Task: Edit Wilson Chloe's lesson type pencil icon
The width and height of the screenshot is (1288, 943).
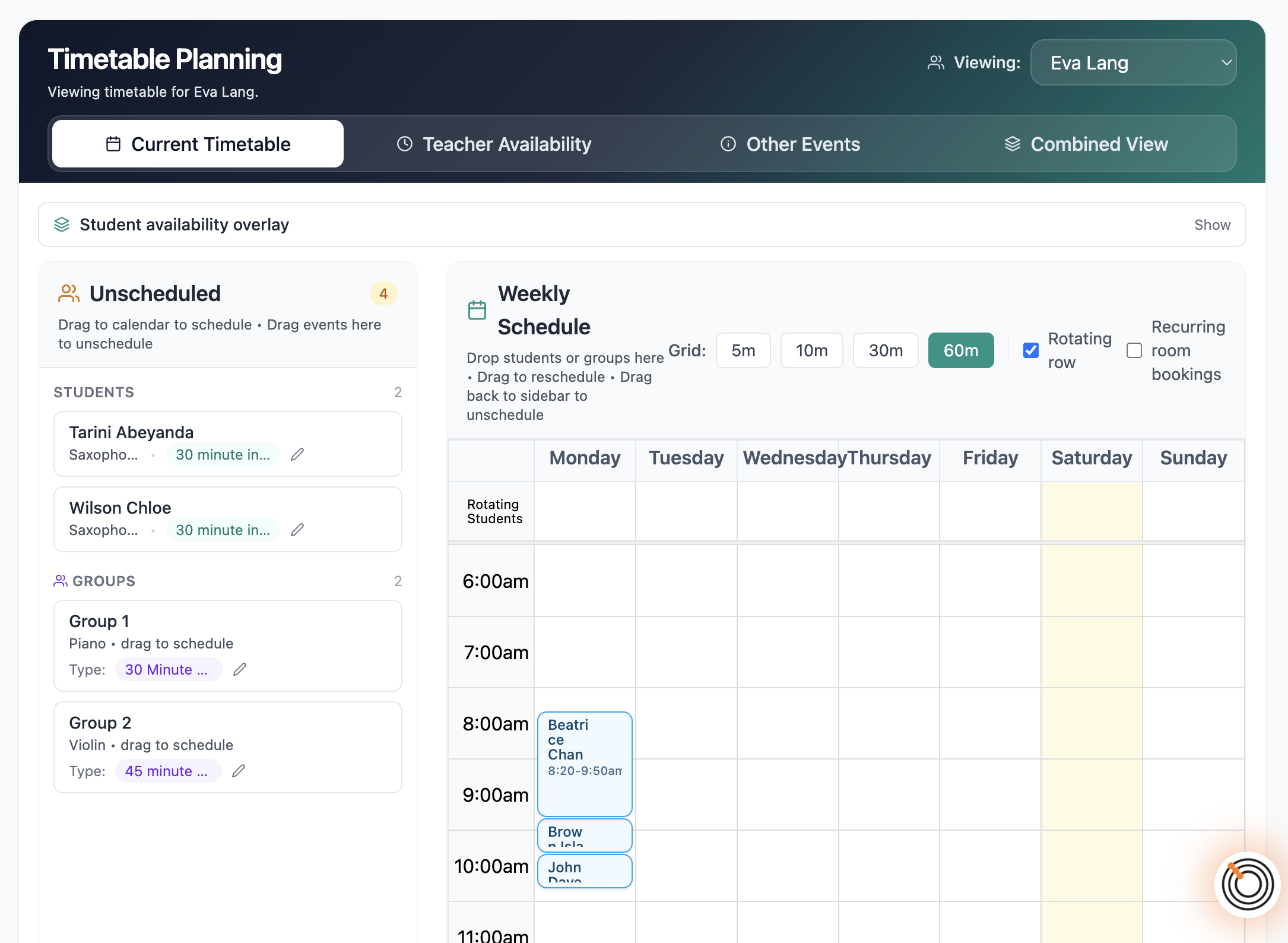Action: tap(297, 530)
